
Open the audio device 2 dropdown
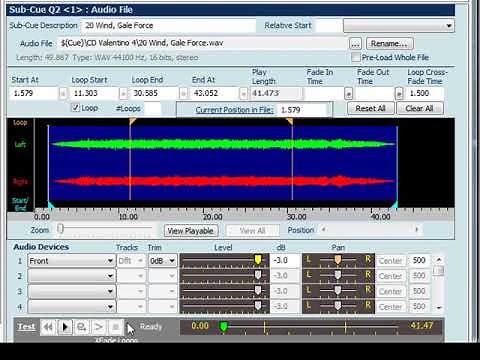(72, 276)
